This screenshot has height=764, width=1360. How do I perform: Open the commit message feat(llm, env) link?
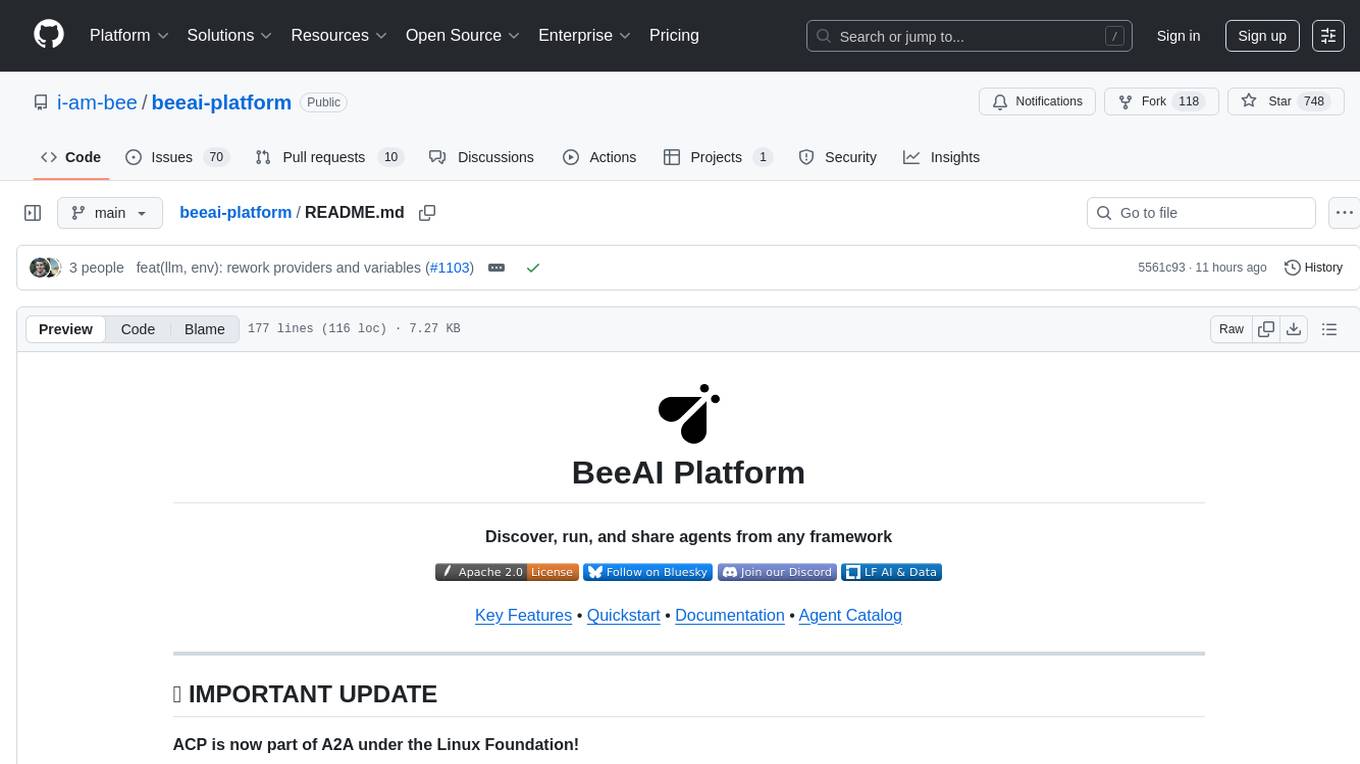[278, 268]
